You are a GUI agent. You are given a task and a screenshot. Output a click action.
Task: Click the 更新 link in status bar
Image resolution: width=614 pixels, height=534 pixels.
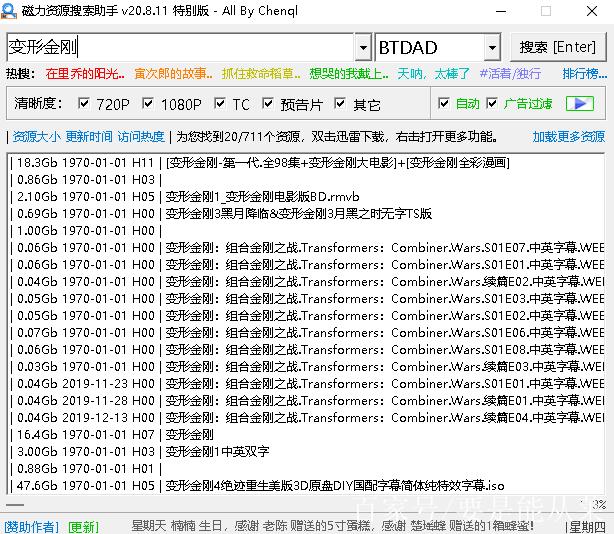(x=83, y=527)
